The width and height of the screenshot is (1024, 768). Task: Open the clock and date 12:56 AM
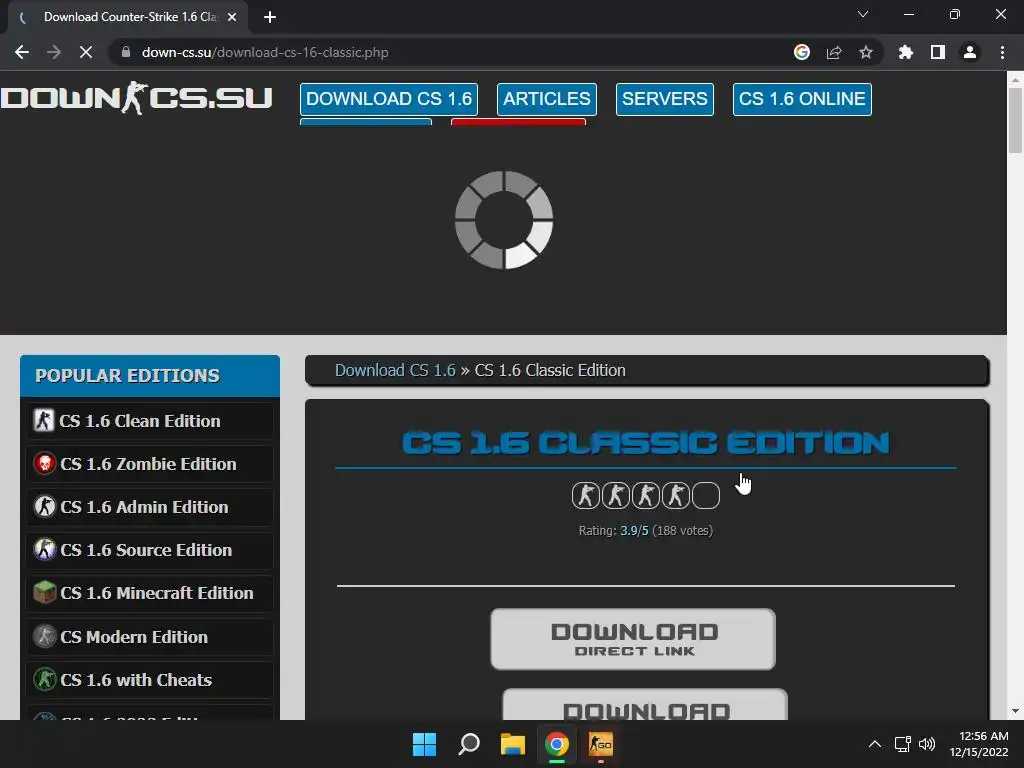(979, 744)
